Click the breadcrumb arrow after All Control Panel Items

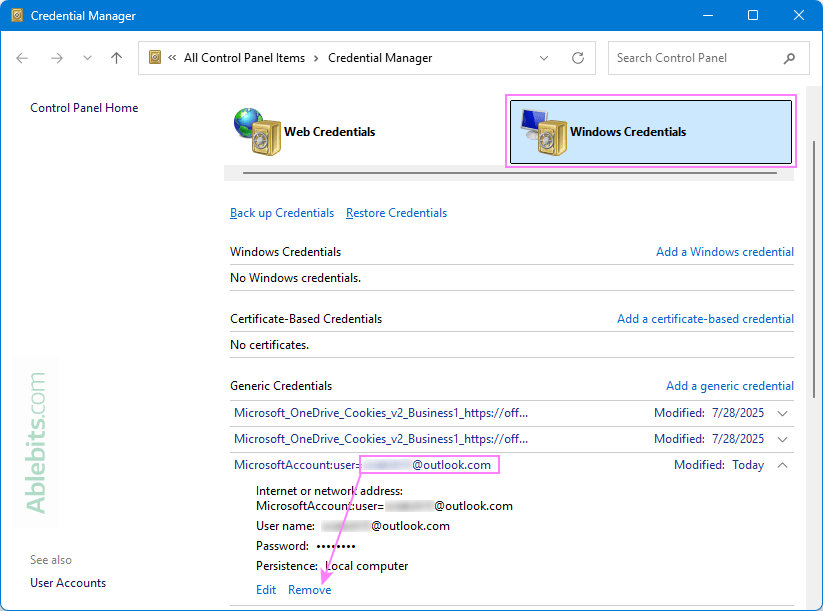[316, 58]
